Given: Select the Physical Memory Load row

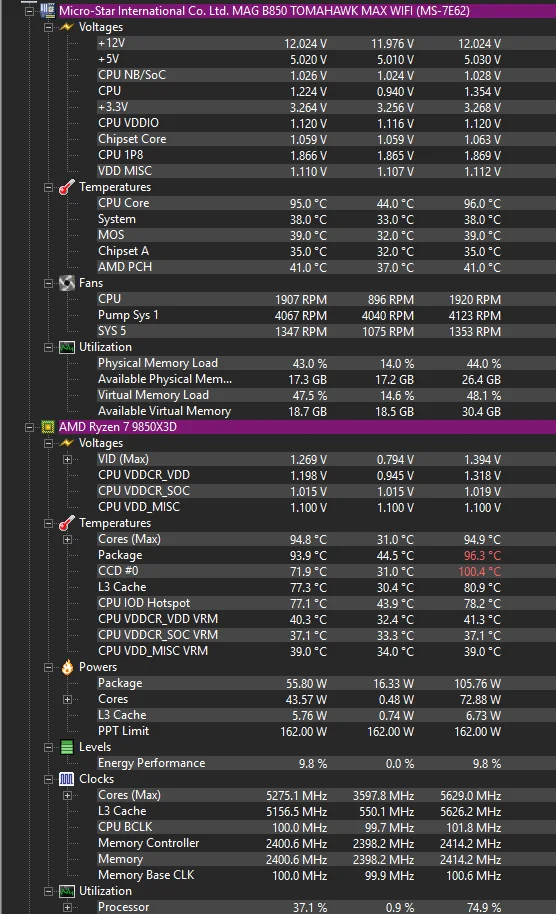Looking at the screenshot, I should 326,363.
